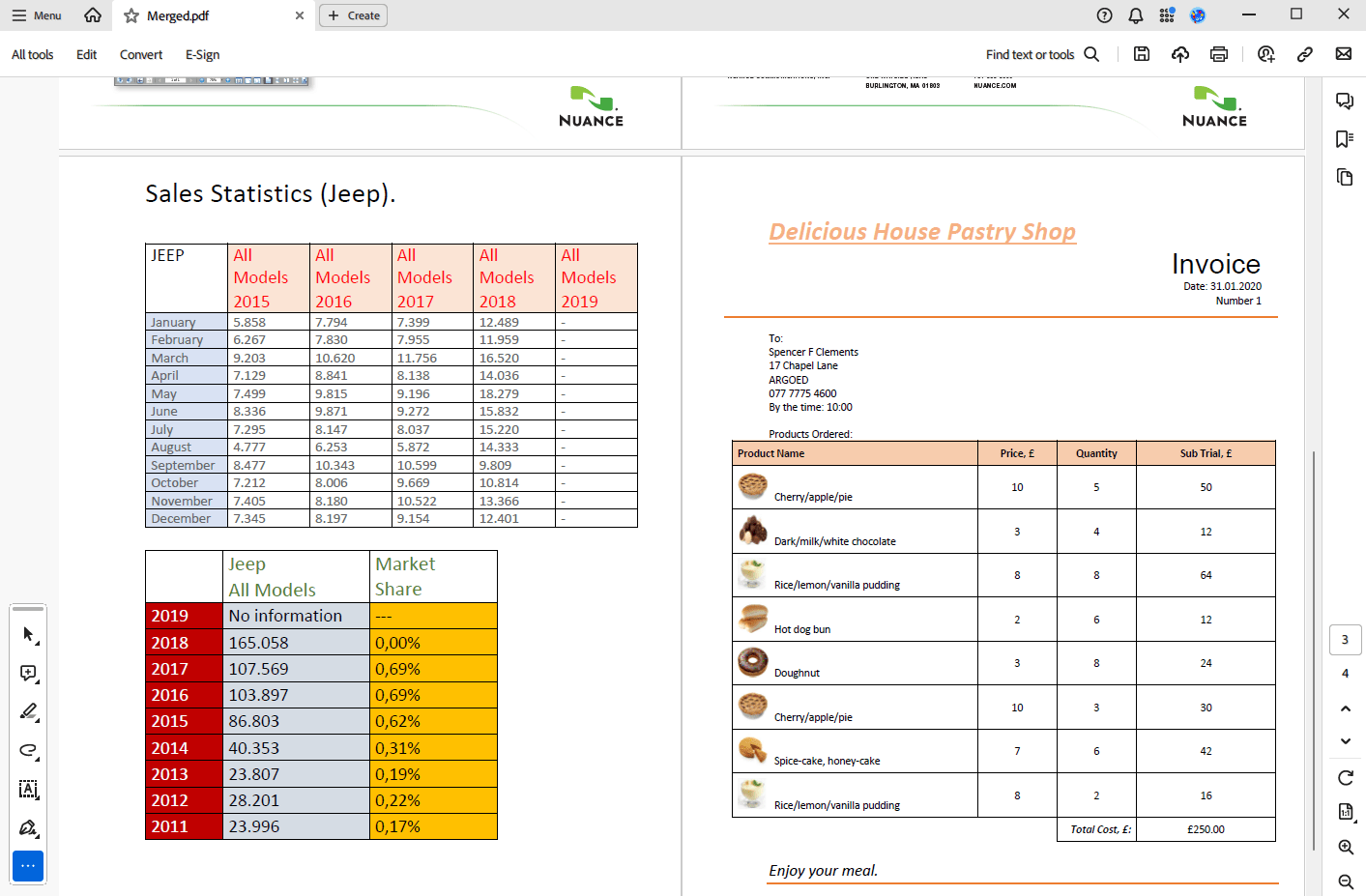Switch to the E-Sign tab
The image size is (1366, 896).
coord(202,55)
